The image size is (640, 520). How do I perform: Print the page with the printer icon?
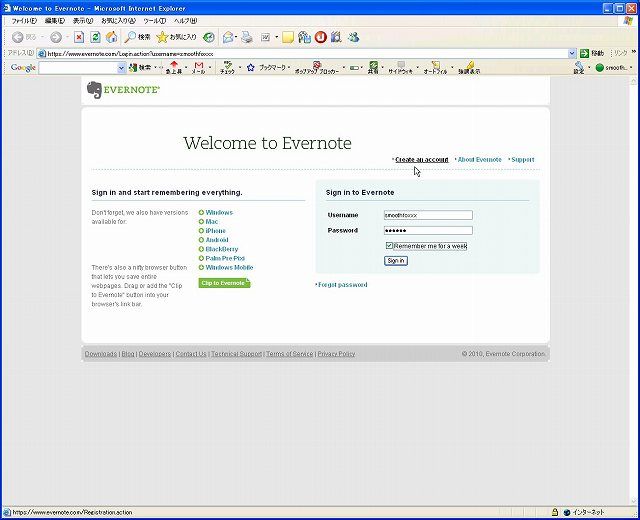[247, 37]
